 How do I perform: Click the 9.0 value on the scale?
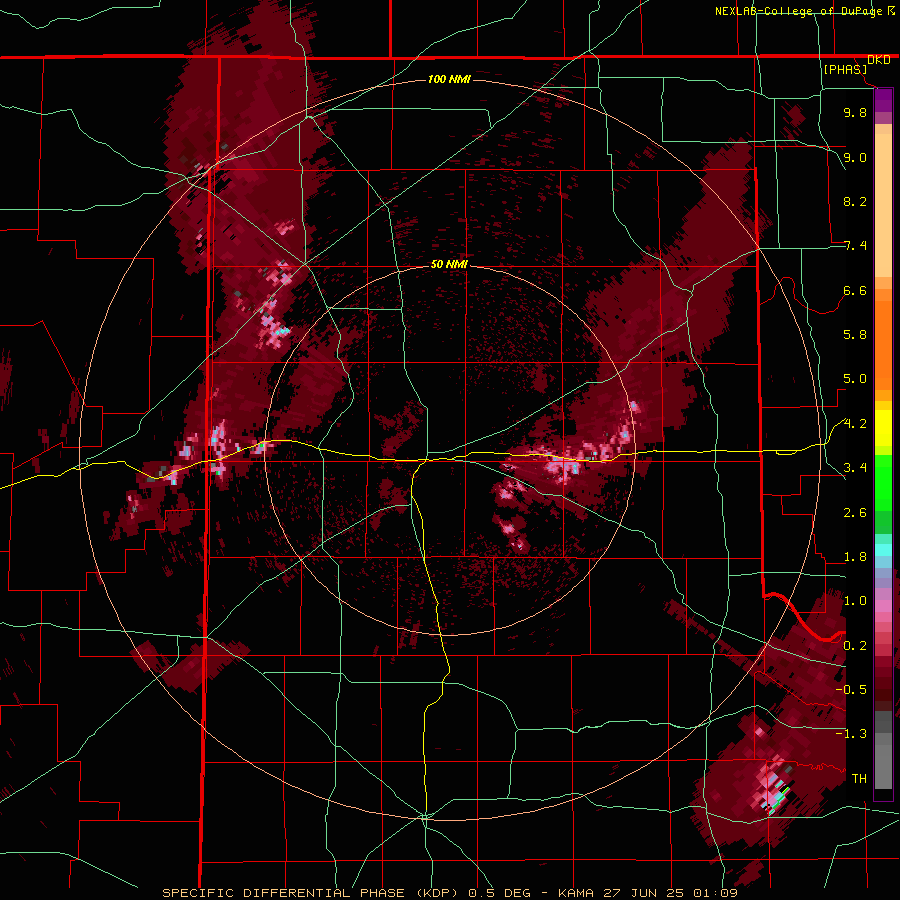pyautogui.click(x=855, y=157)
